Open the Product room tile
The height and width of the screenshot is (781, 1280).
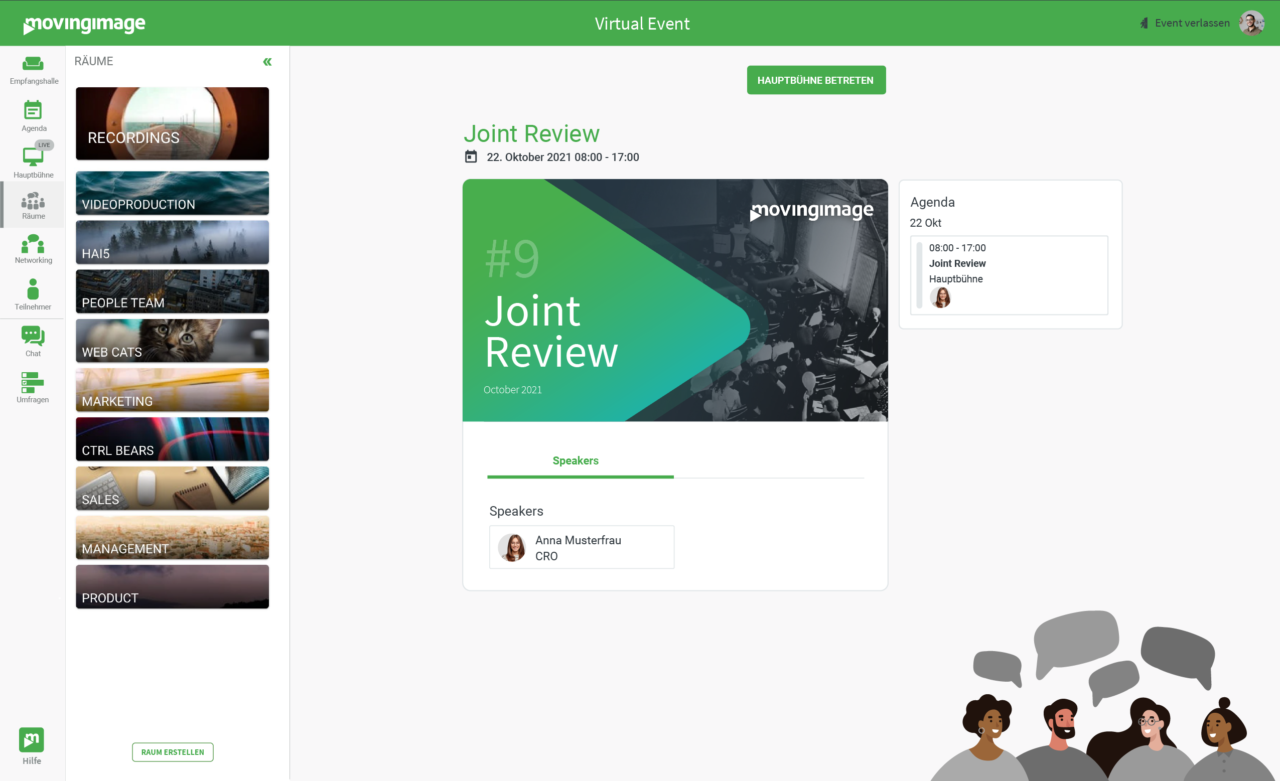[172, 587]
